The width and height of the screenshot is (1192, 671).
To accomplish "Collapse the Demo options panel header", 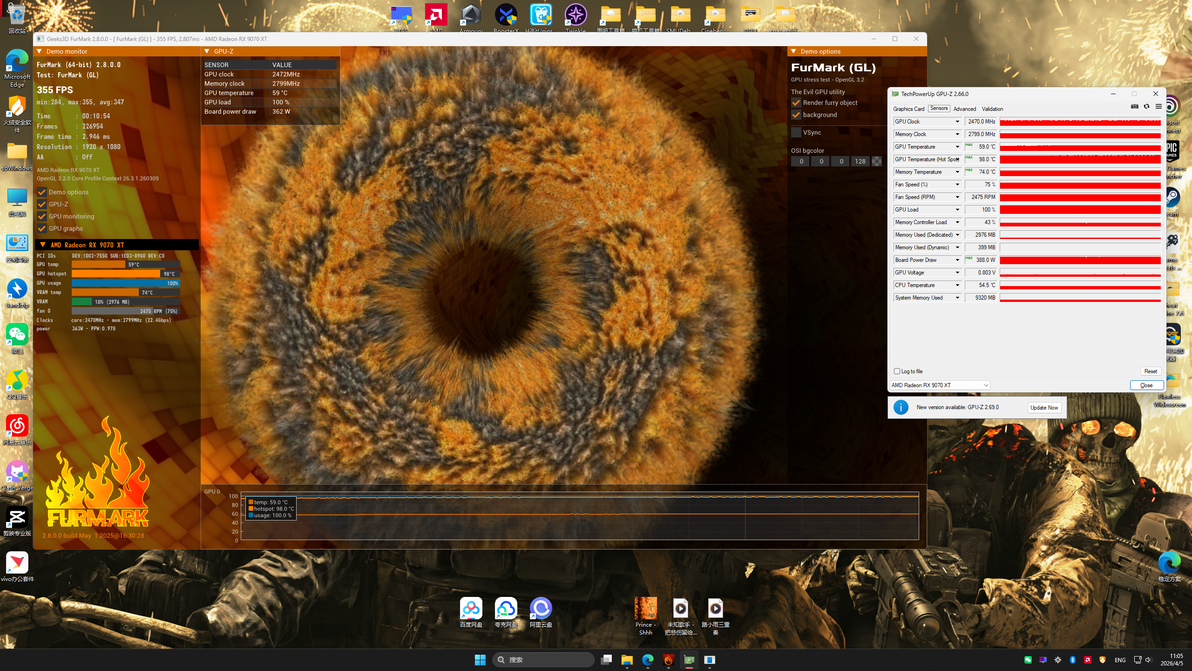I will click(x=794, y=52).
